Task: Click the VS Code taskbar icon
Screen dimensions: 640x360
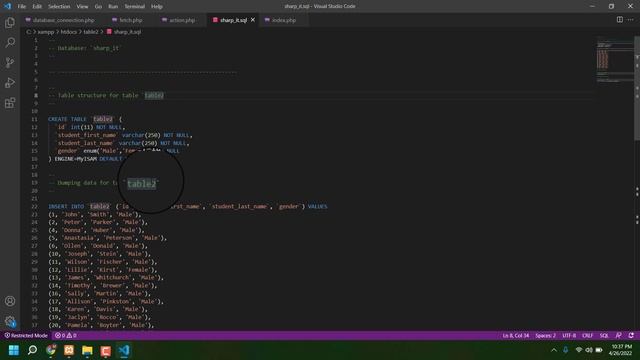Action: coord(124,350)
